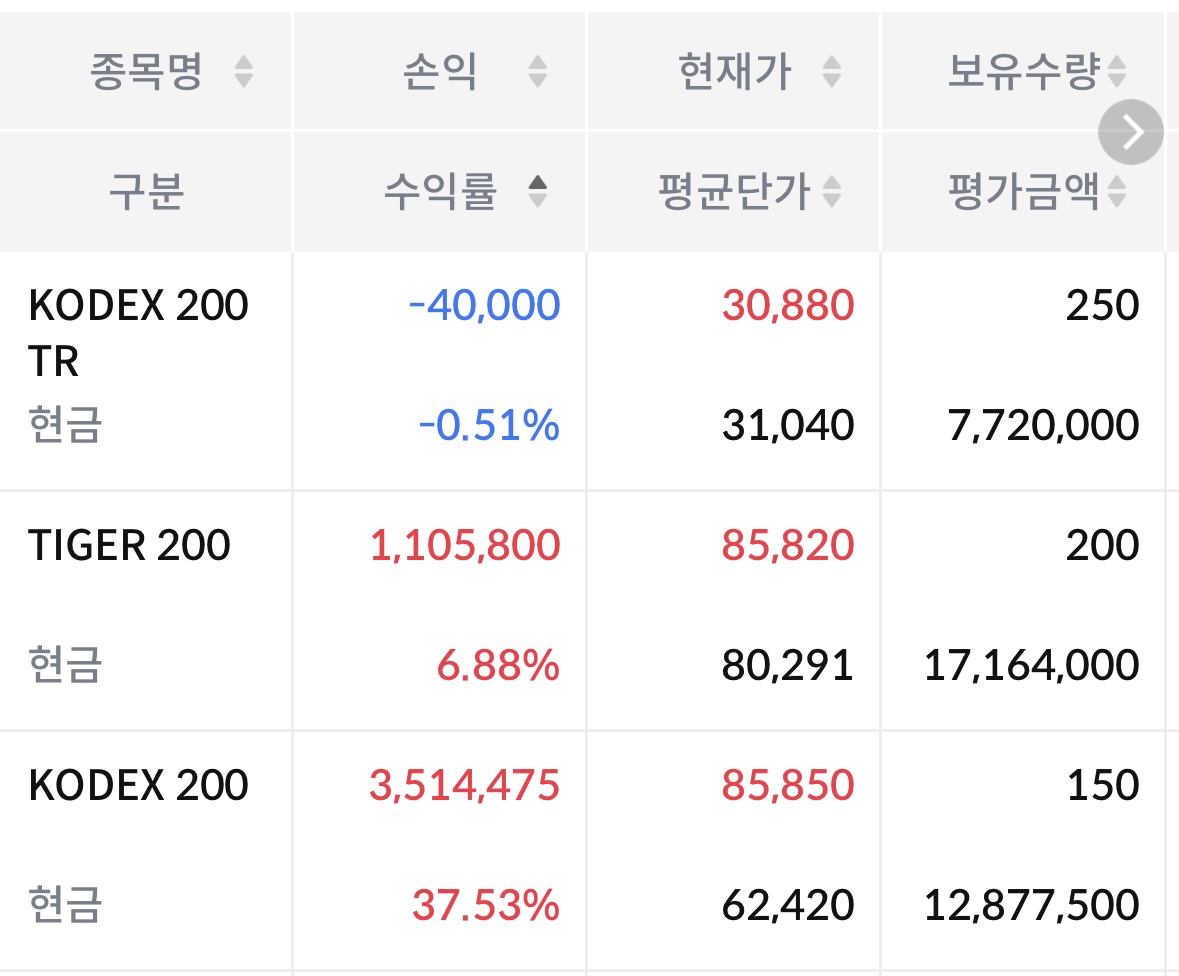This screenshot has height=976, width=1179.
Task: Click TIGER 200 profit value 1,105,800
Action: [x=465, y=546]
